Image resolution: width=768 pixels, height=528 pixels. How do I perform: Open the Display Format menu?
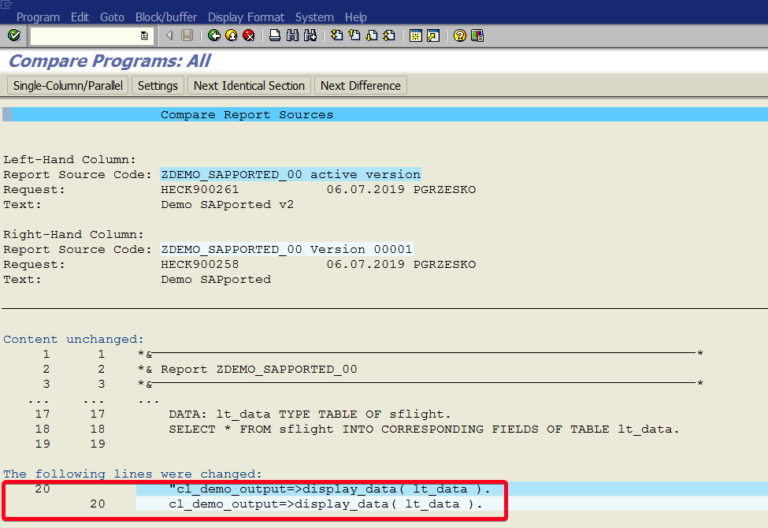click(x=246, y=17)
